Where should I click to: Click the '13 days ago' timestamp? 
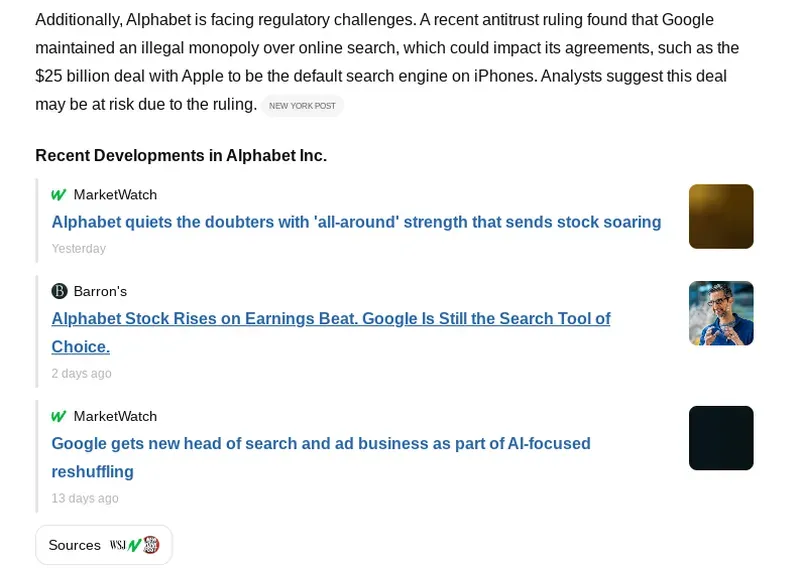pos(85,498)
